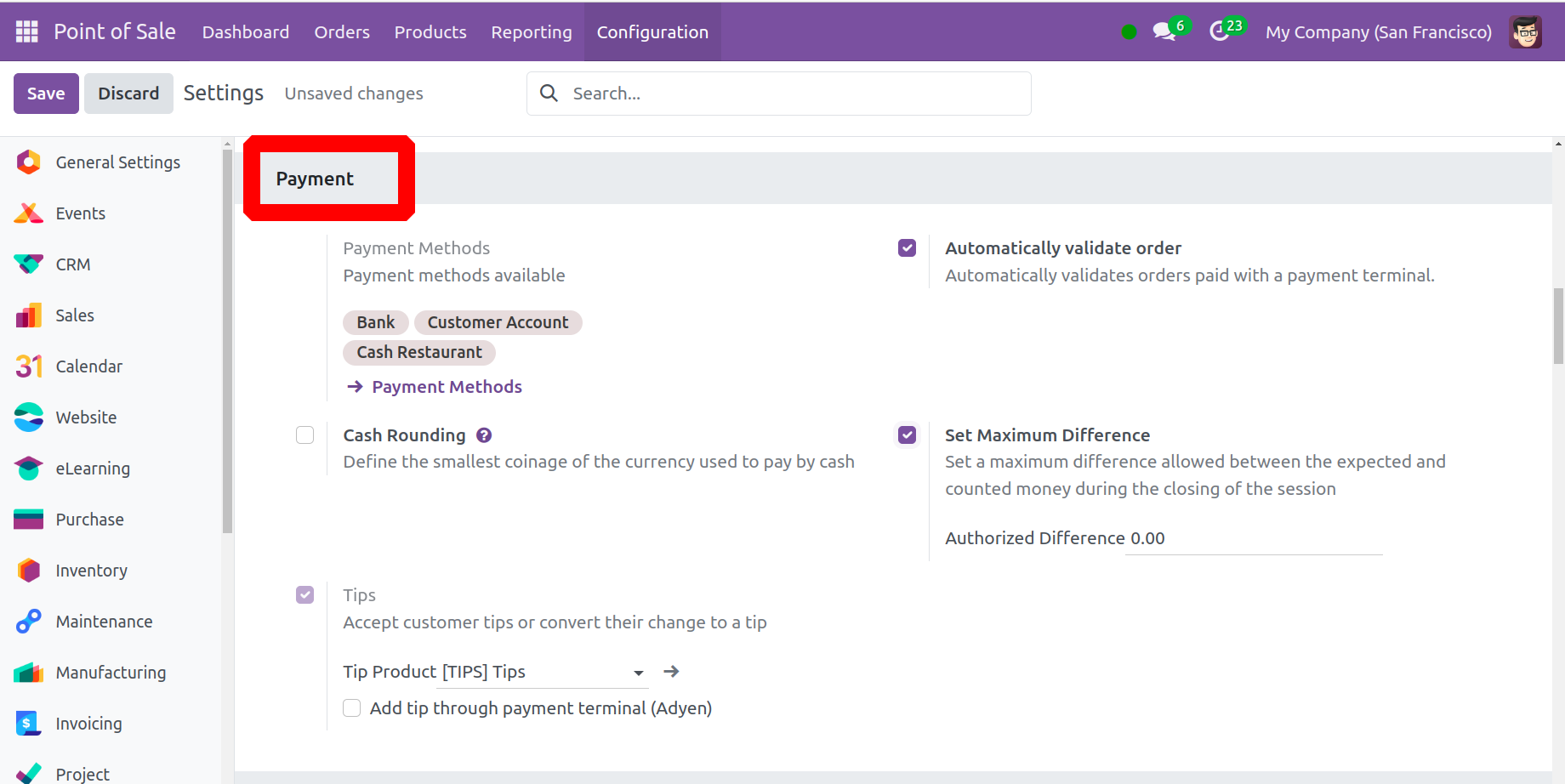The width and height of the screenshot is (1565, 784).
Task: Open the CRM settings icon in sidebar
Action: tap(29, 264)
